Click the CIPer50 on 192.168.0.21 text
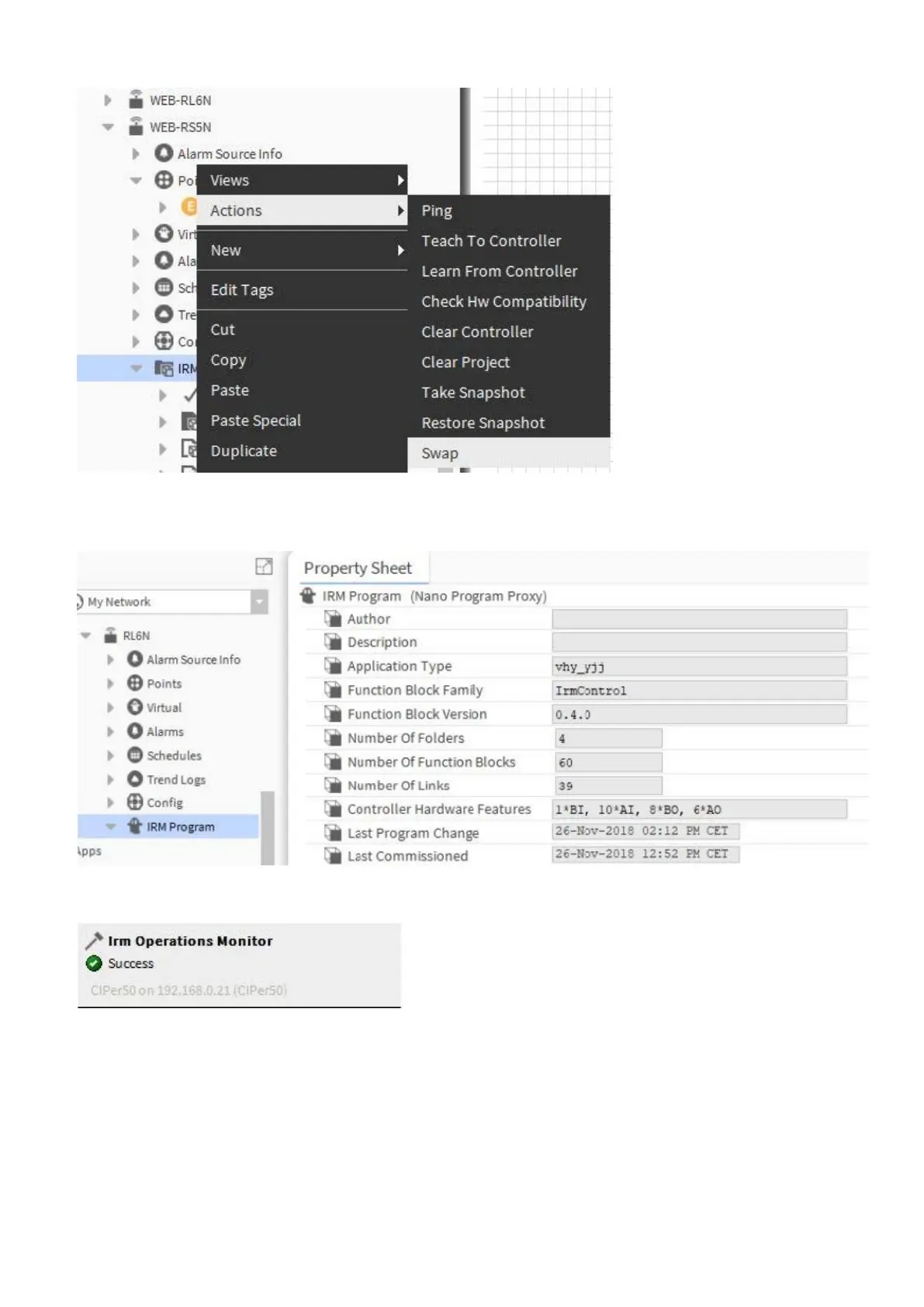Viewport: 924px width, 1307px height. pos(189,990)
